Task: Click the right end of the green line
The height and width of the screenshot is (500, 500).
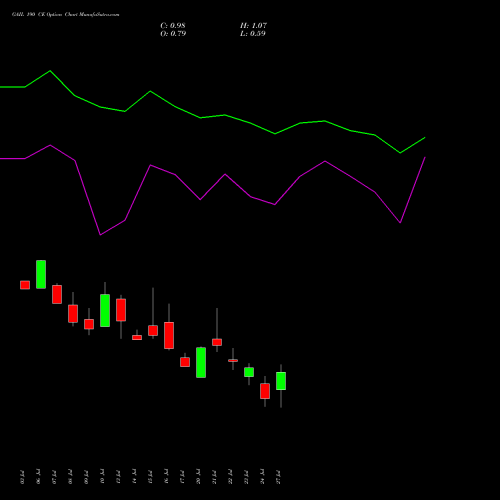Action: 425,137
